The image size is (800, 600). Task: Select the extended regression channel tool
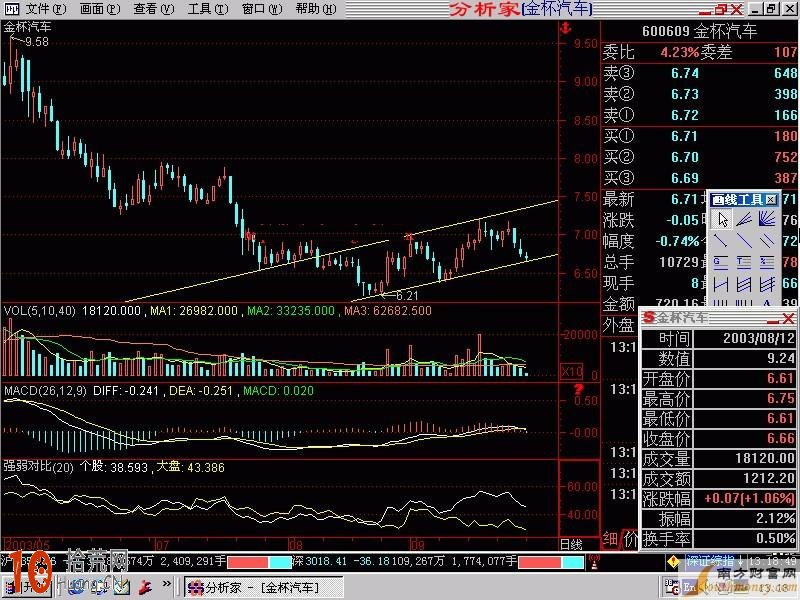(x=767, y=284)
